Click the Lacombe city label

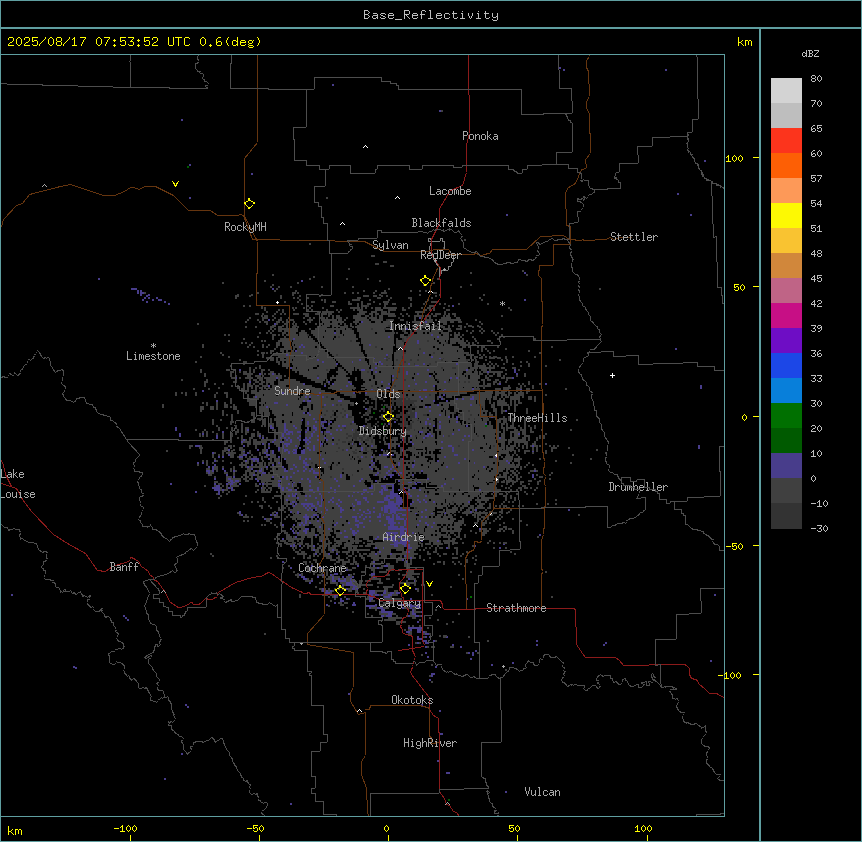pyautogui.click(x=450, y=191)
